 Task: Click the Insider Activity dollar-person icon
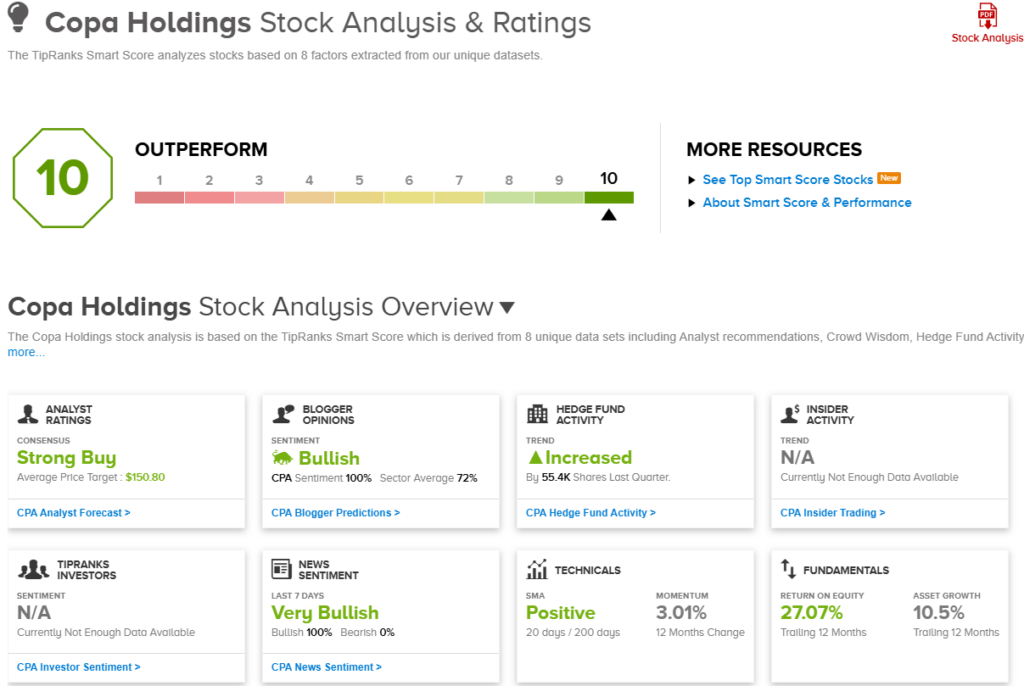pyautogui.click(x=790, y=414)
